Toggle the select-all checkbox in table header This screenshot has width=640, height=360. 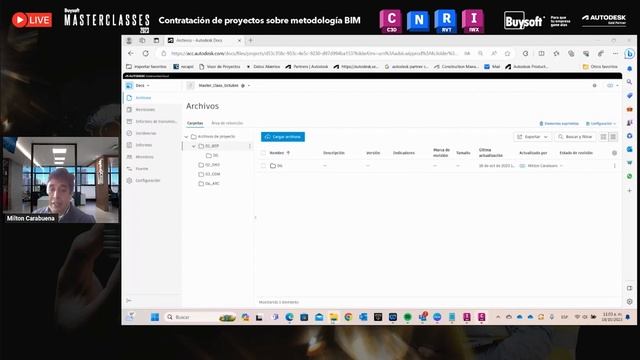point(263,153)
